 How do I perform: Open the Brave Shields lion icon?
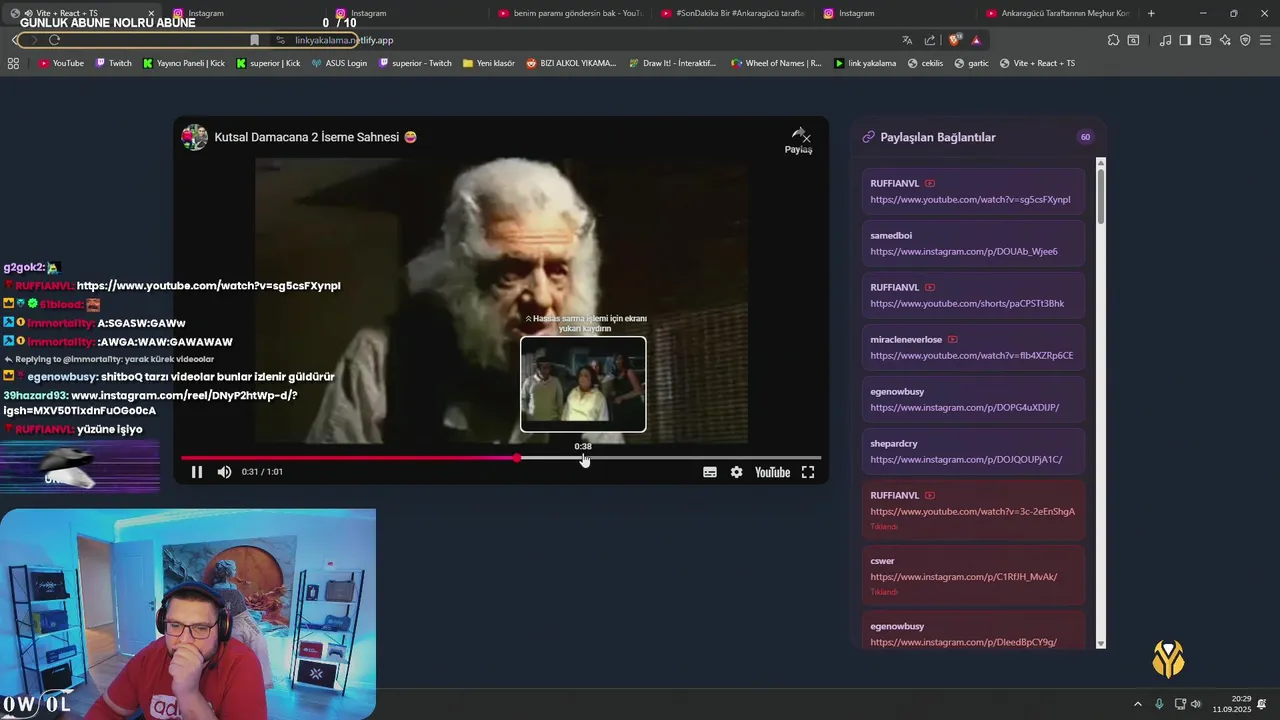[954, 40]
